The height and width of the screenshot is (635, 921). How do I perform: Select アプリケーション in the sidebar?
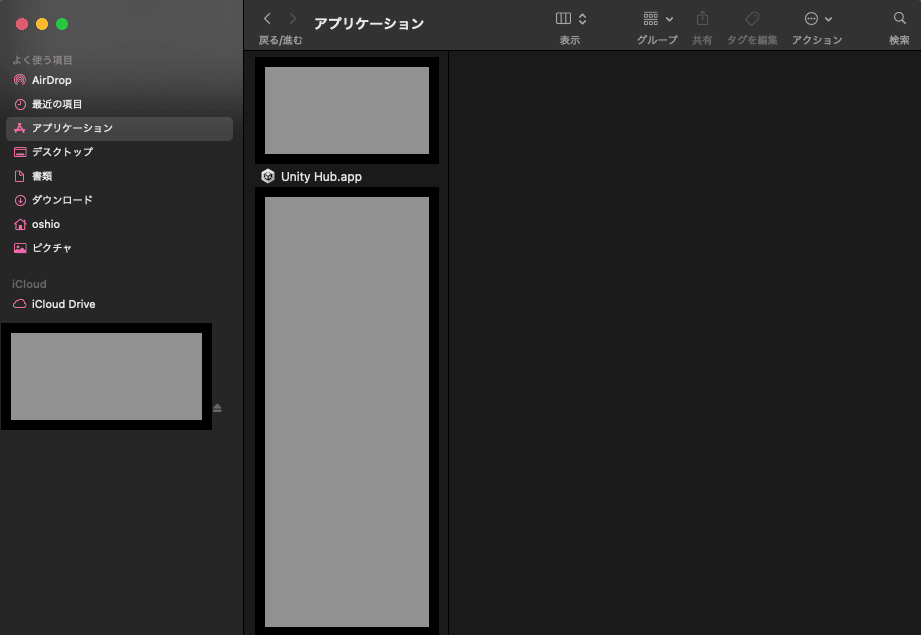[119, 128]
